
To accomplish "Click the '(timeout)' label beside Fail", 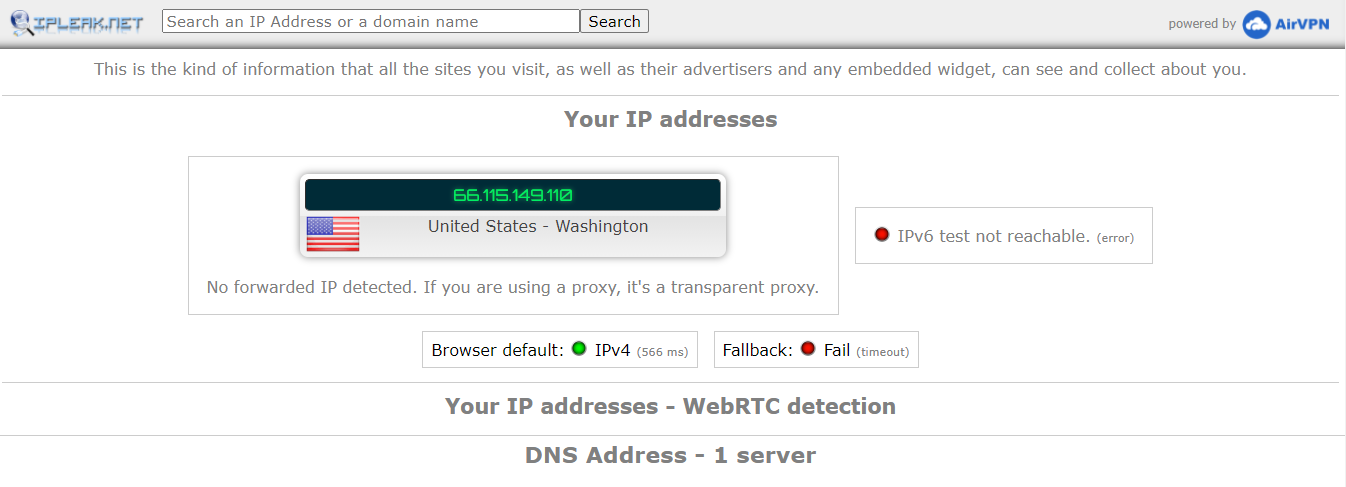I will [x=883, y=351].
